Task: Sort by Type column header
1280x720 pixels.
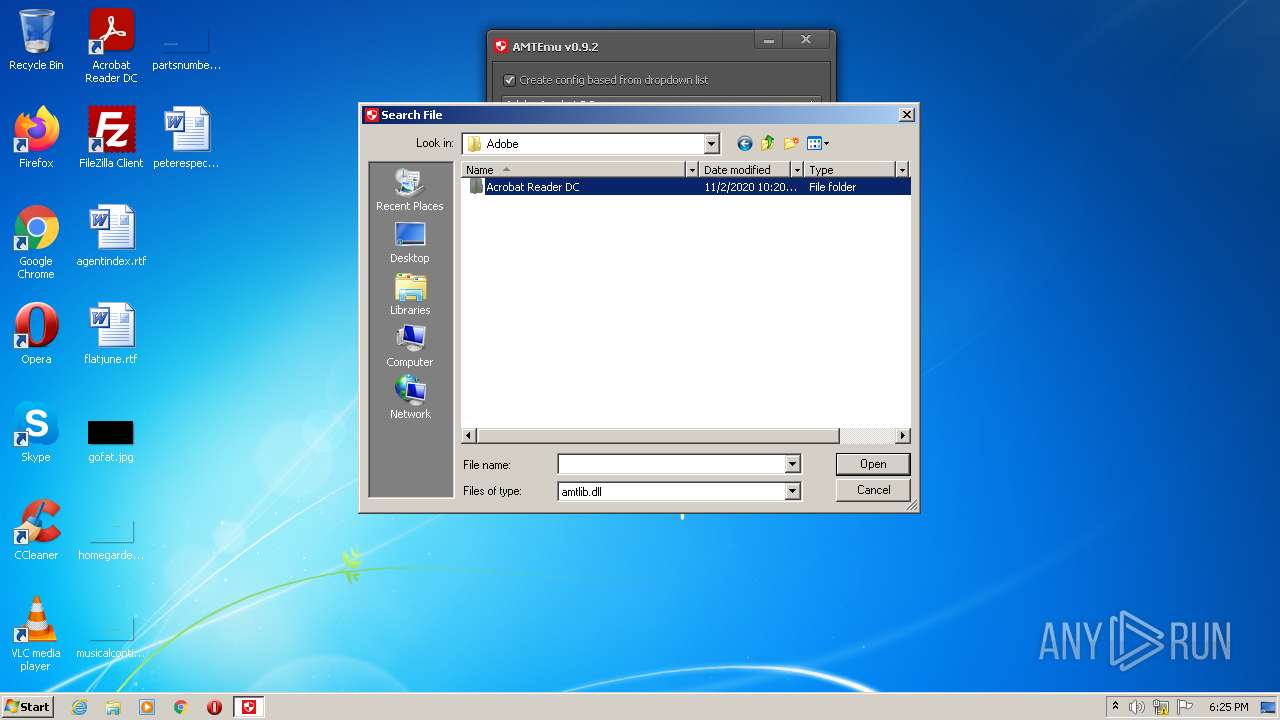Action: (850, 170)
